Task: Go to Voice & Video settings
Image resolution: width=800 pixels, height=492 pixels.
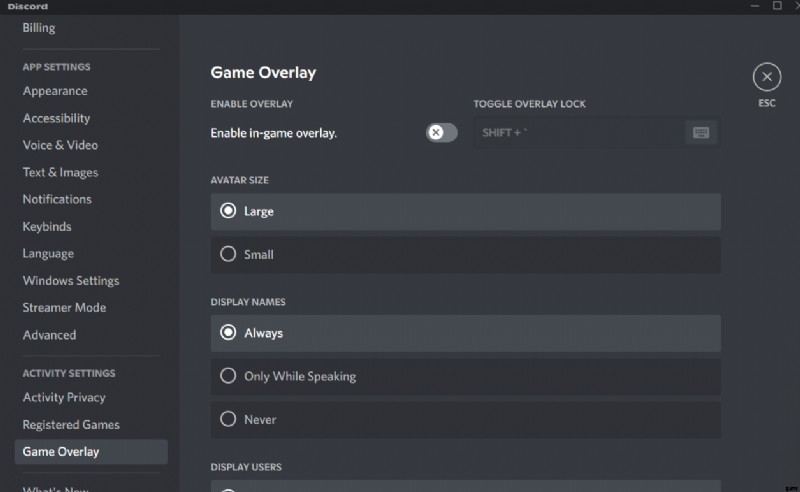Action: click(60, 145)
